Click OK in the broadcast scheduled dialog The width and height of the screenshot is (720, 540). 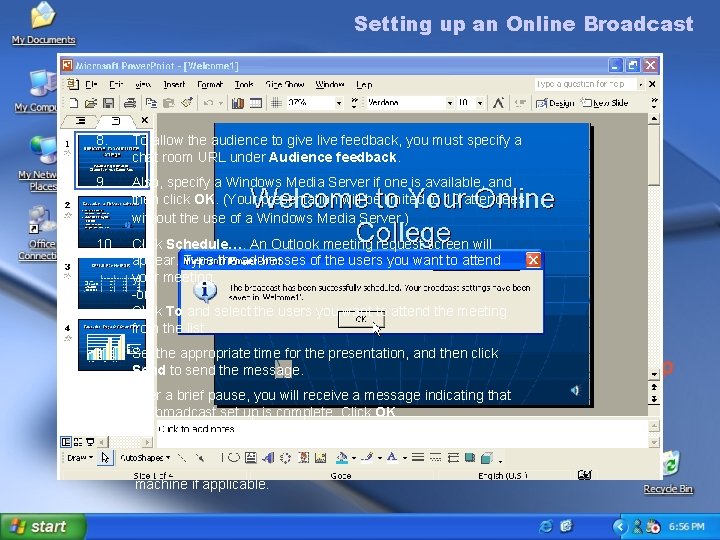(x=361, y=320)
